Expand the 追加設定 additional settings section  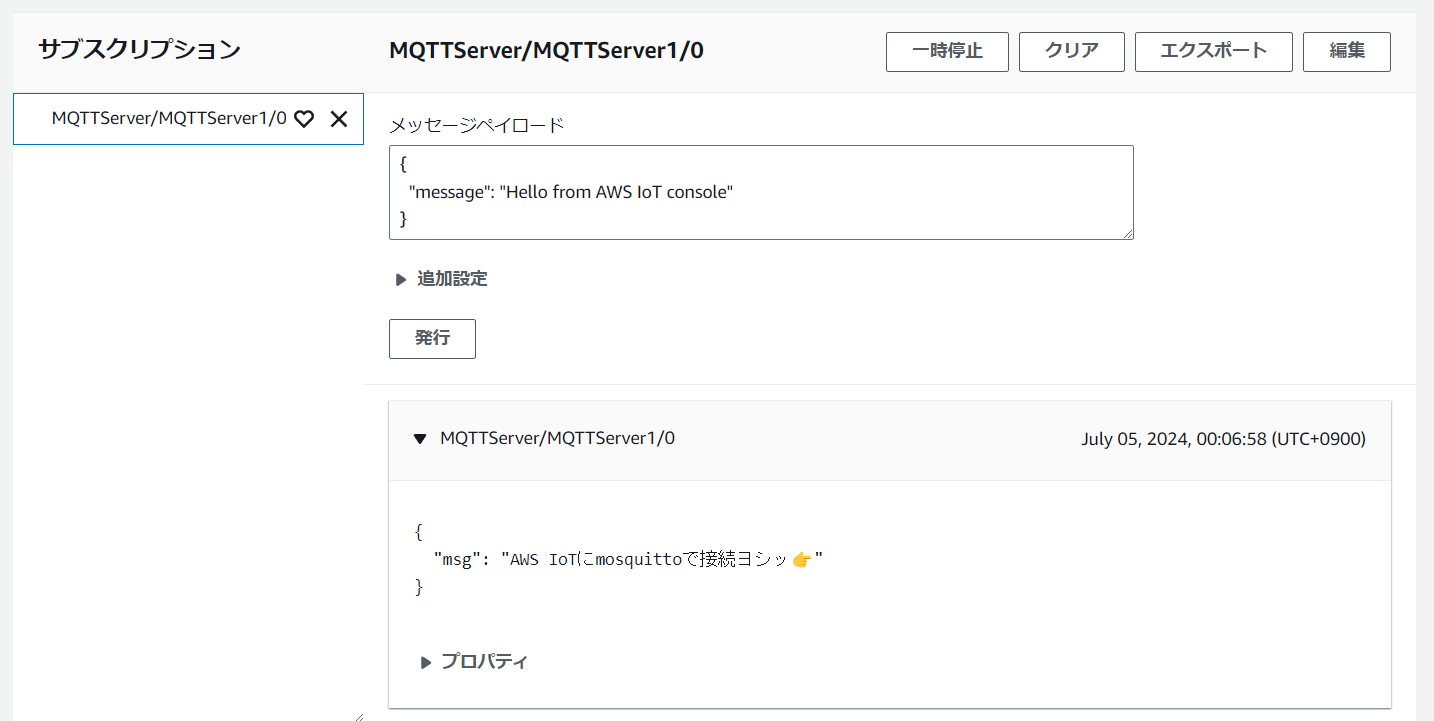[x=442, y=279]
